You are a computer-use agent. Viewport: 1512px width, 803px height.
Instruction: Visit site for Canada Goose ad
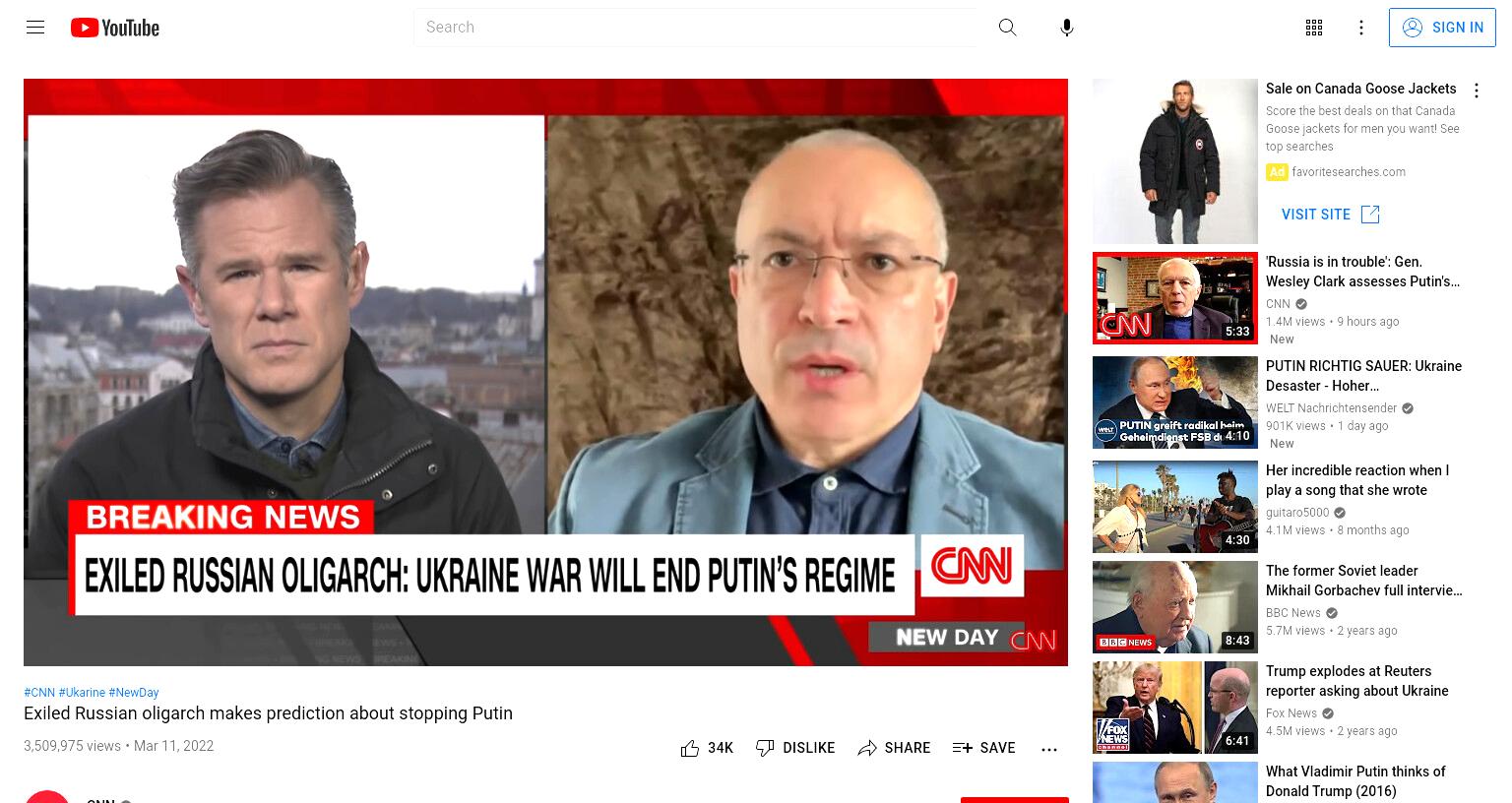tap(1330, 215)
